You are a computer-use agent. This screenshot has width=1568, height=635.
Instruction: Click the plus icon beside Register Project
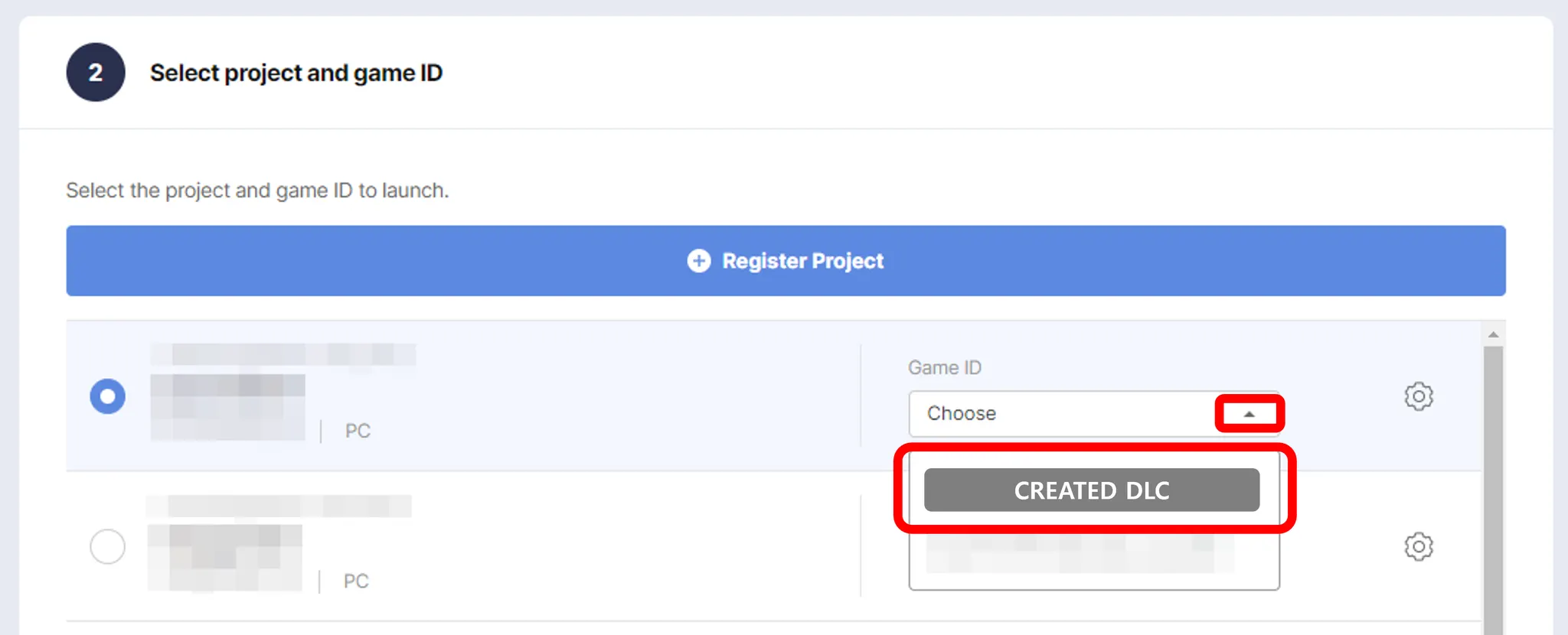(x=698, y=261)
